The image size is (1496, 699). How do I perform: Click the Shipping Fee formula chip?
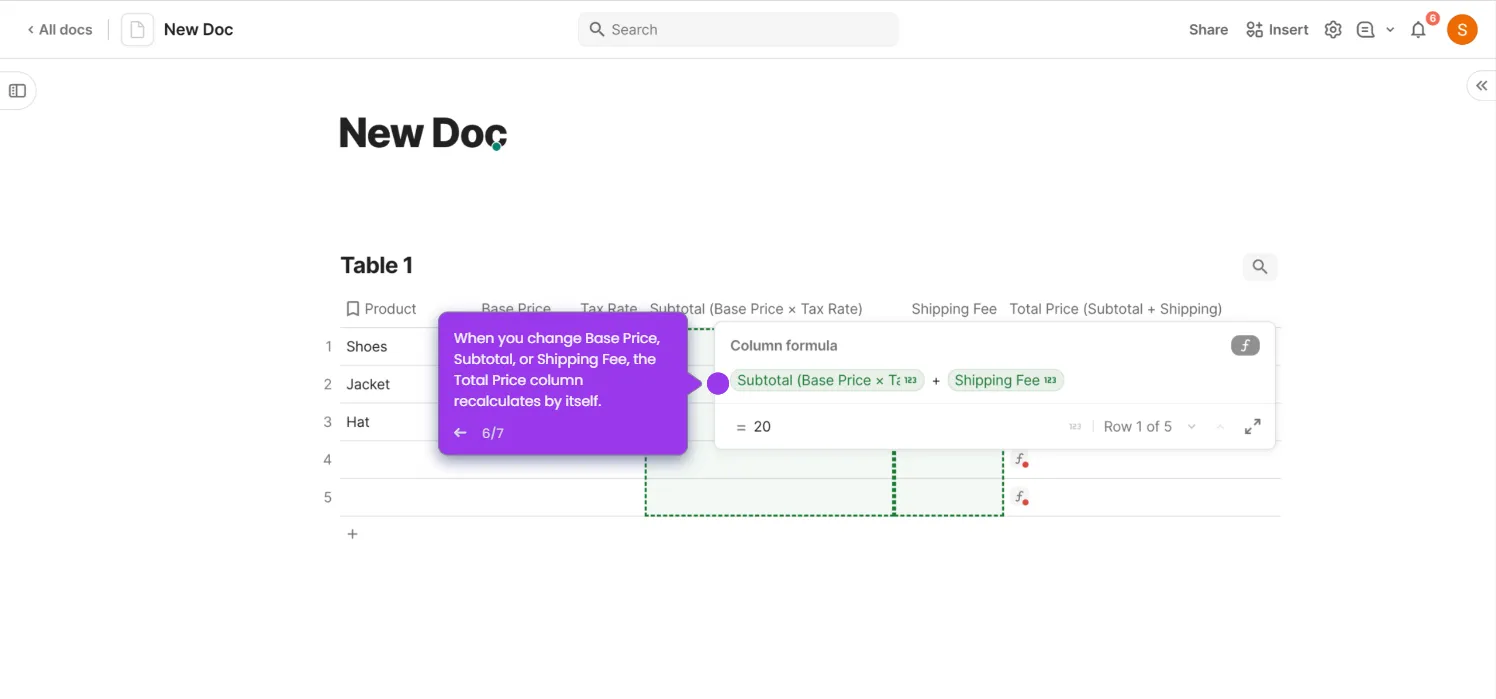(1005, 380)
